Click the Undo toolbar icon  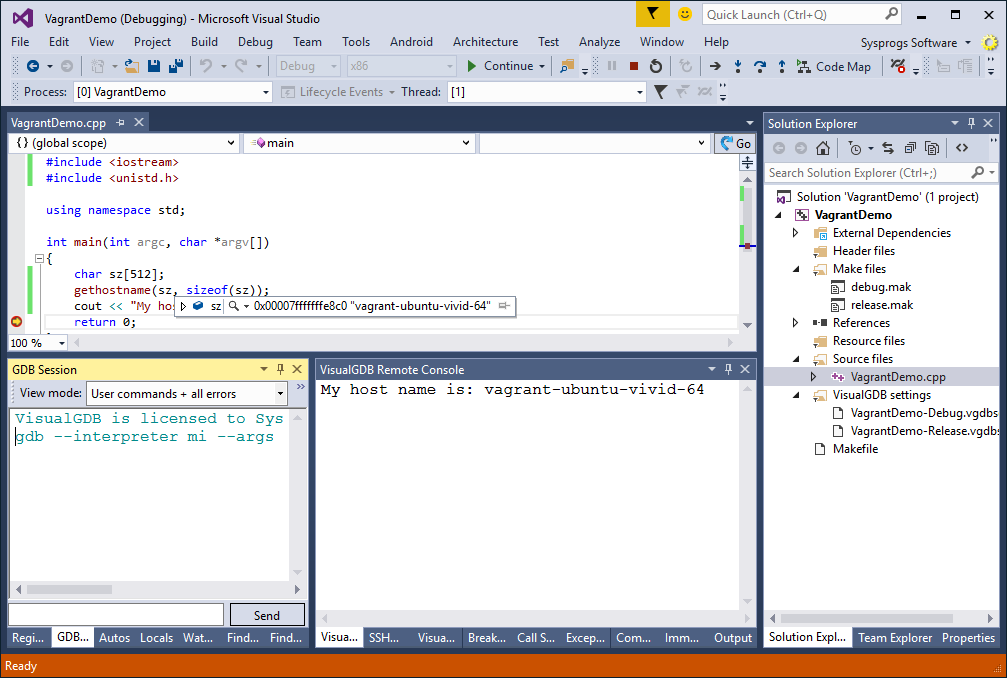coord(206,66)
